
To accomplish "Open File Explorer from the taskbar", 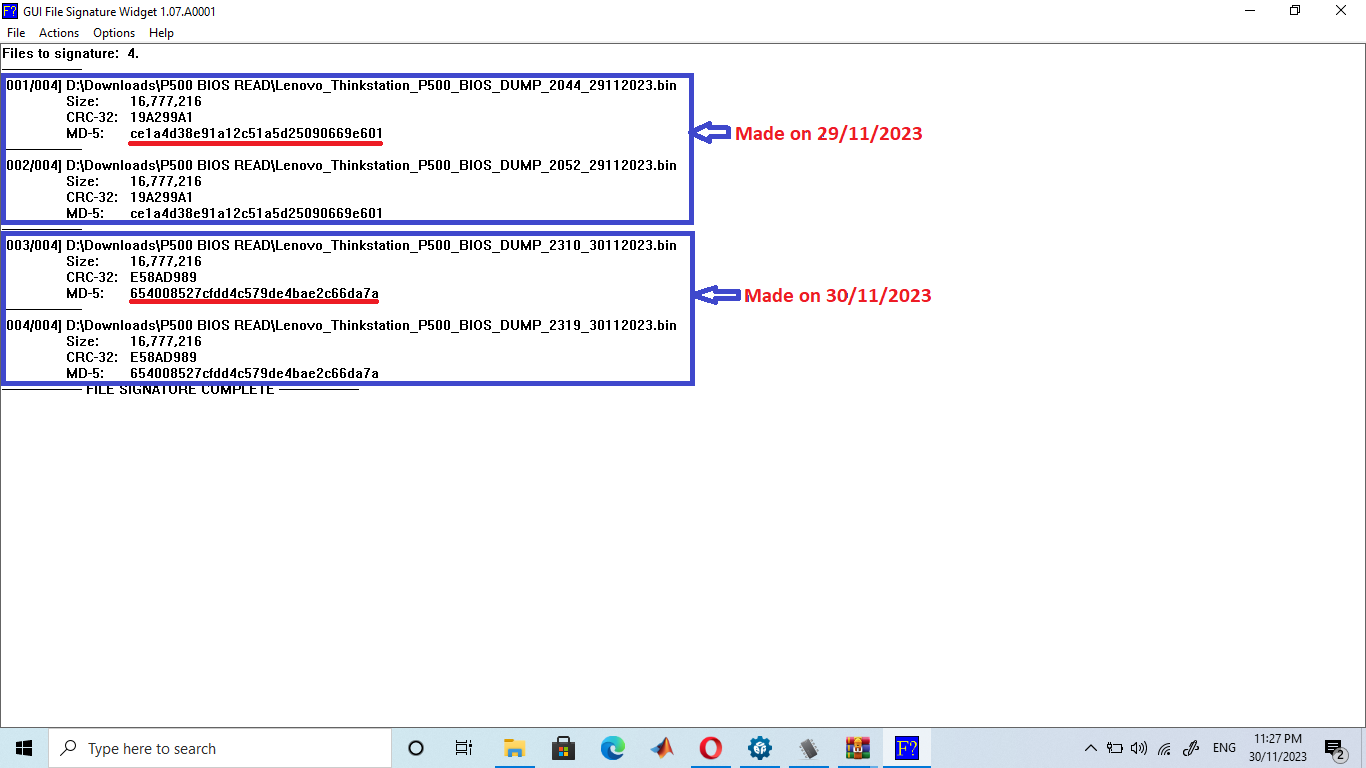I will 514,748.
